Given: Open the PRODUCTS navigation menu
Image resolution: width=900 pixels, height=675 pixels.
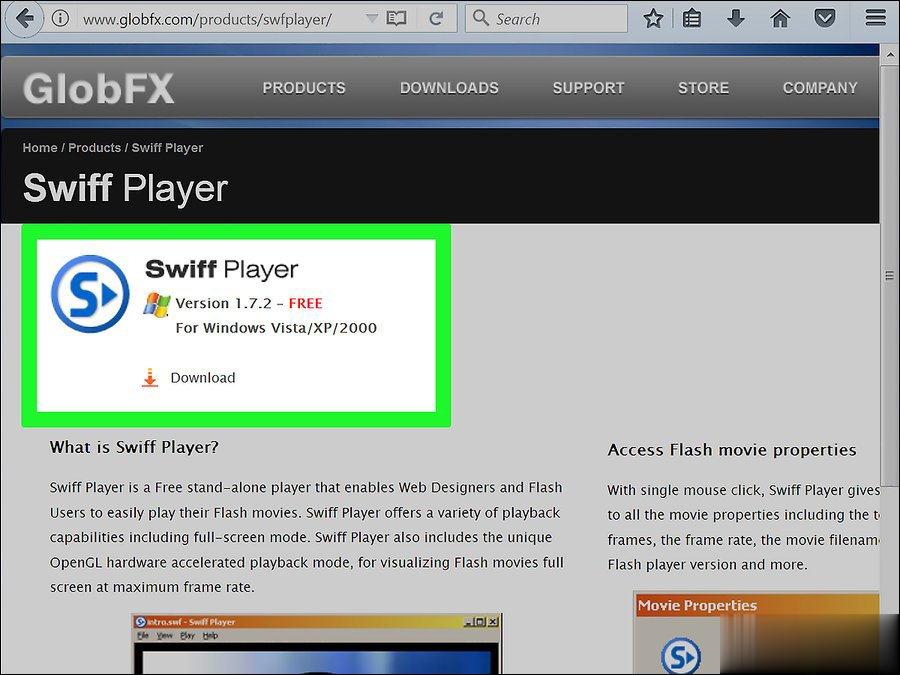Looking at the screenshot, I should point(304,88).
